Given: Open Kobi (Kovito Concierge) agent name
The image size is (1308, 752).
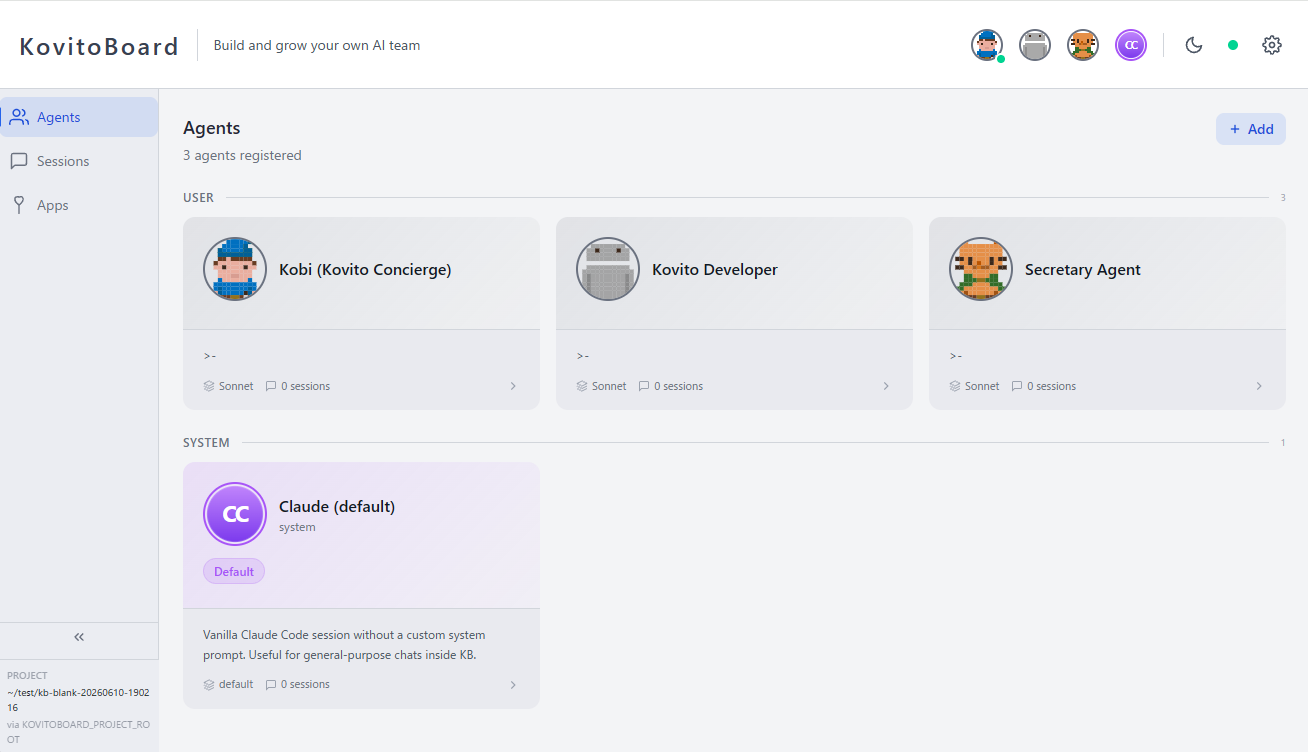Looking at the screenshot, I should 365,269.
